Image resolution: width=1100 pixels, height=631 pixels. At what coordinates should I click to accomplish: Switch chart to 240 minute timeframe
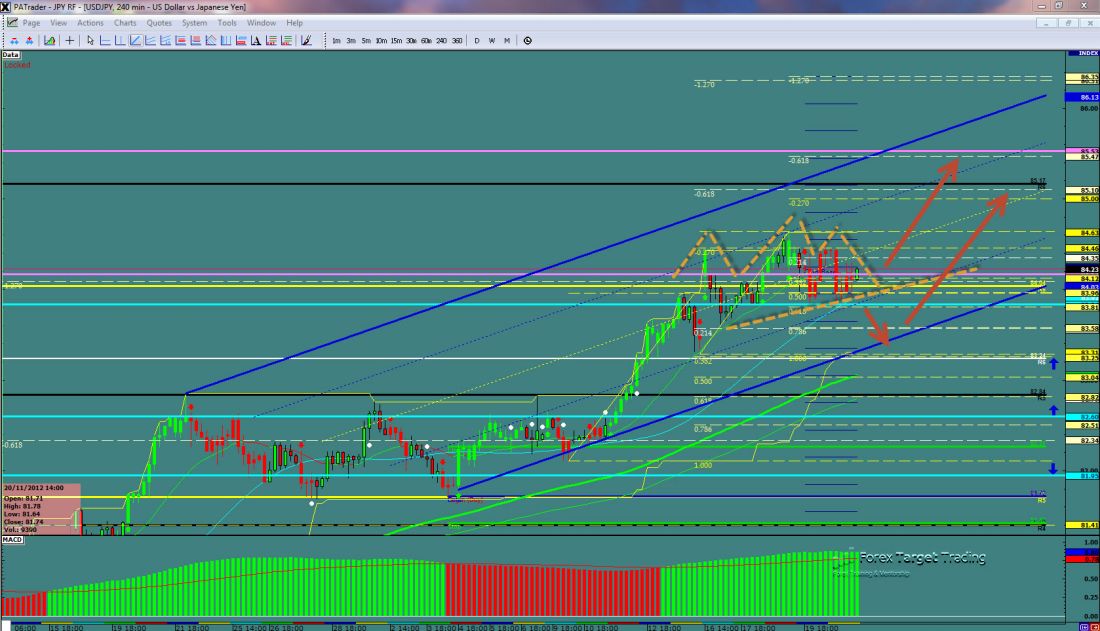[x=442, y=41]
